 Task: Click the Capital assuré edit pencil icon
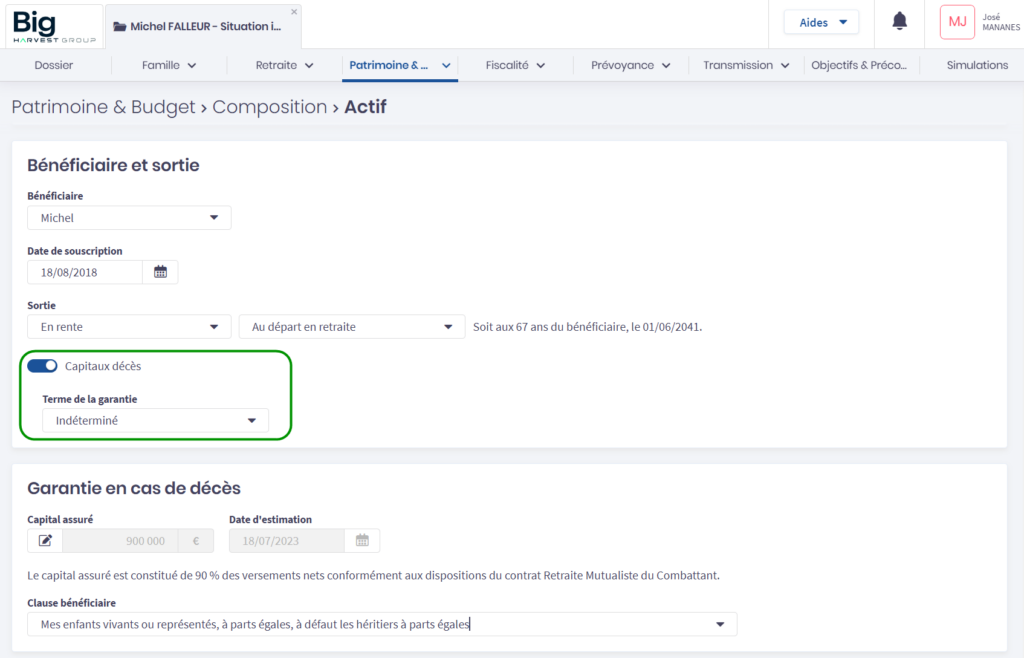click(x=45, y=541)
